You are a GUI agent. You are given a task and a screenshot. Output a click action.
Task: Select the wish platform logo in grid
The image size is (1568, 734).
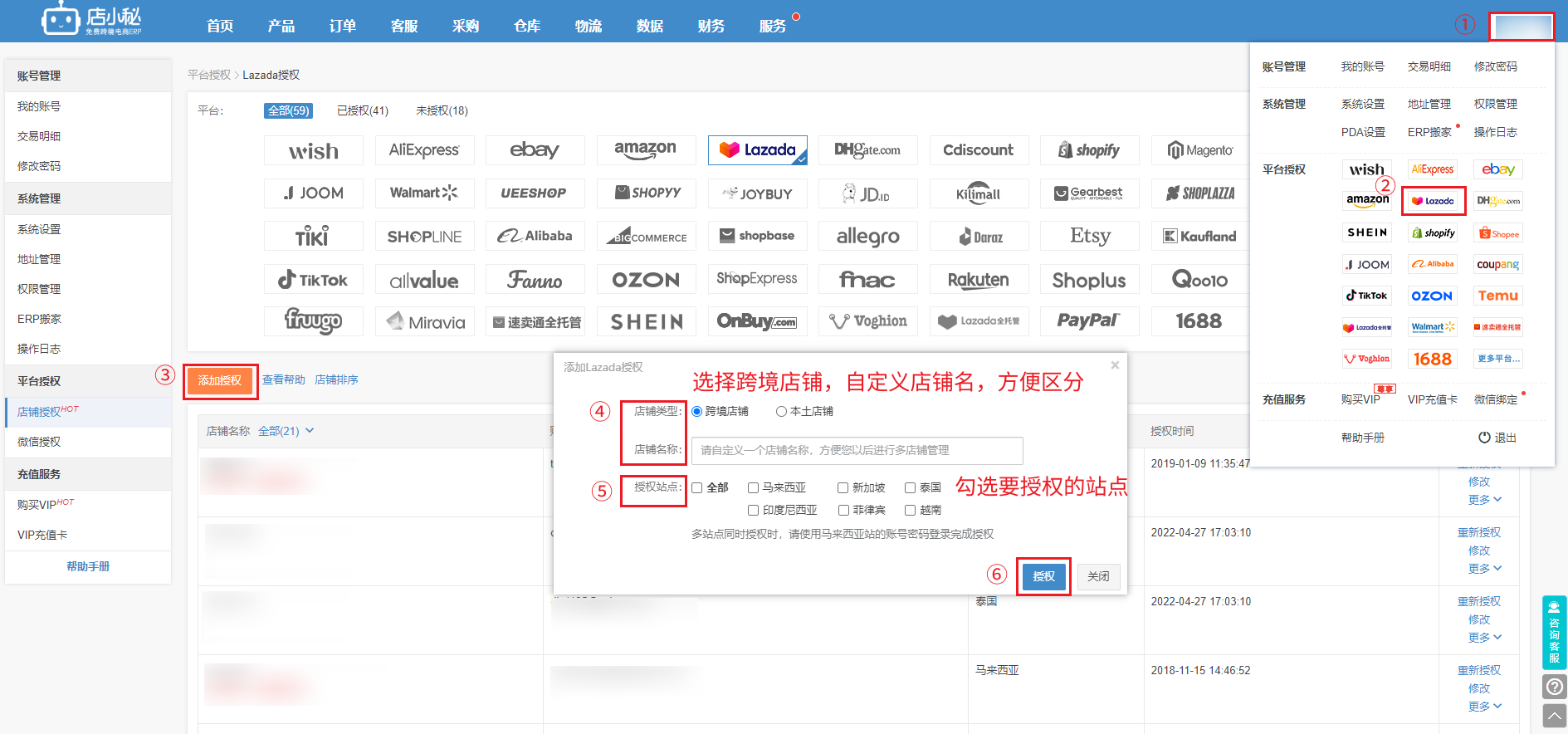[314, 150]
